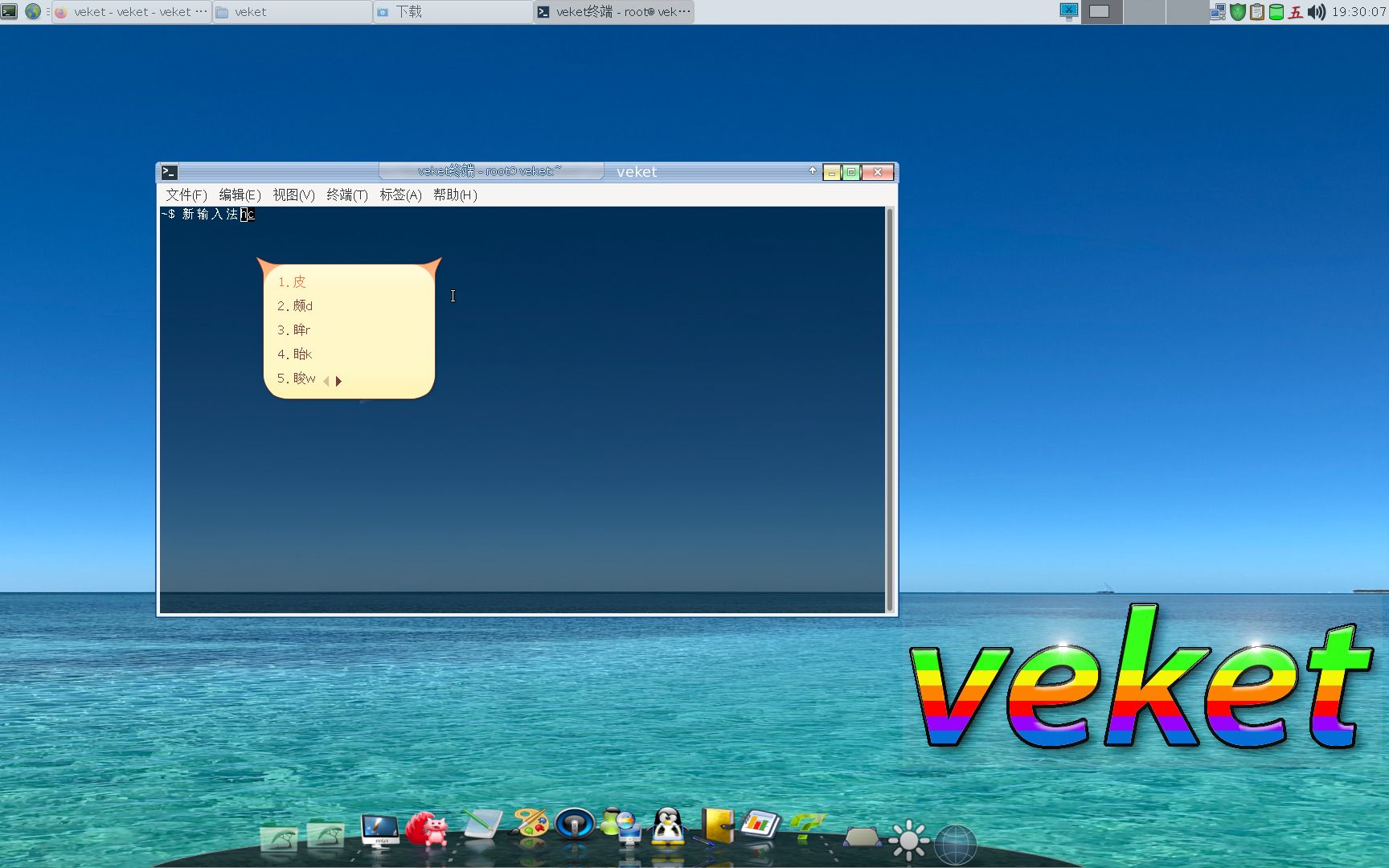Screen dimensions: 1389x868
Task: Go to next candidate page arrow
Action: tap(338, 381)
